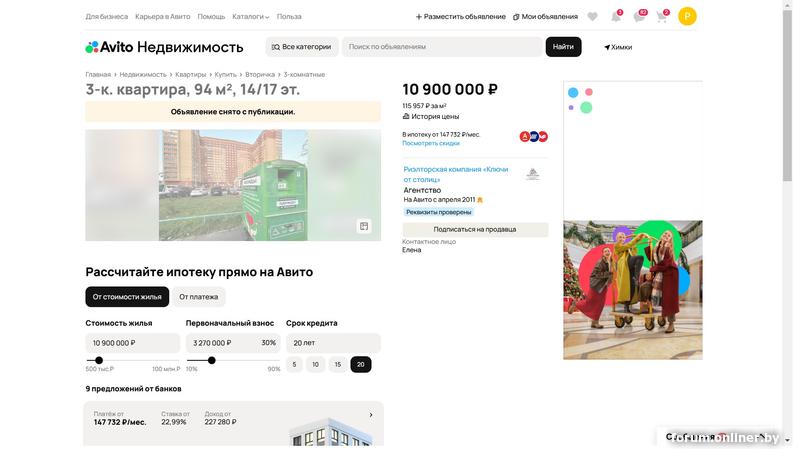The image size is (800, 459).
Task: Open История цены link
Action: [x=431, y=116]
